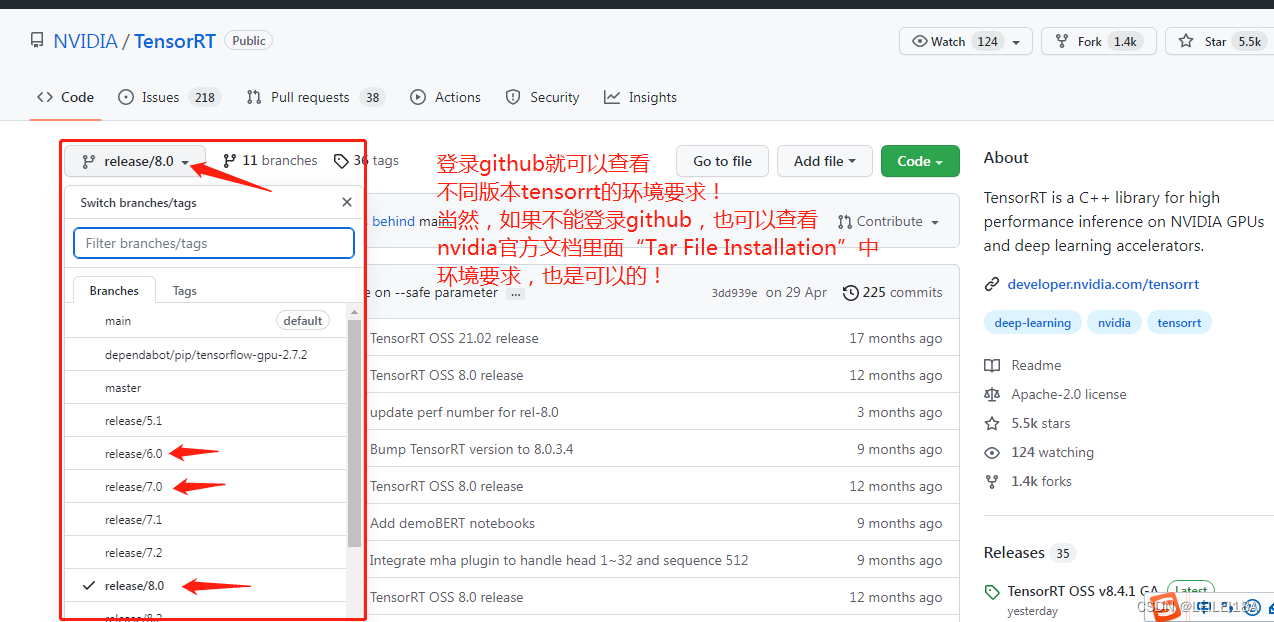Click the chain-link icon beside developer.nvidia.com/tensorrt
Screen dimensions: 1274x622
991,284
